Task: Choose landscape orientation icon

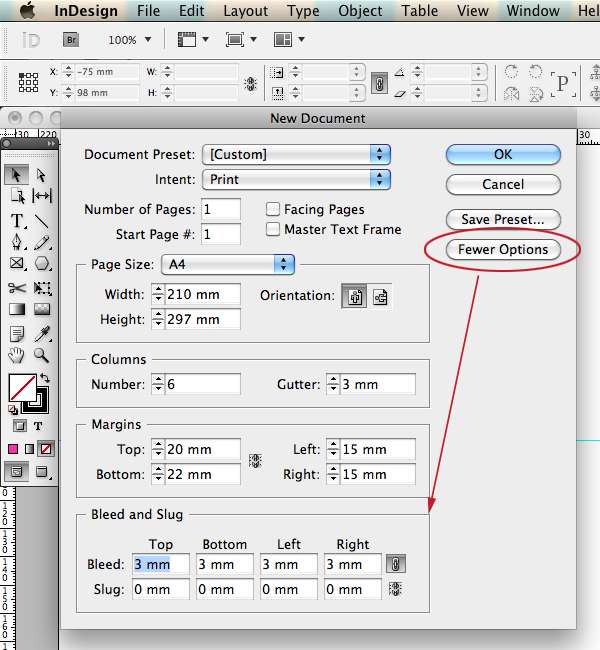Action: click(380, 296)
